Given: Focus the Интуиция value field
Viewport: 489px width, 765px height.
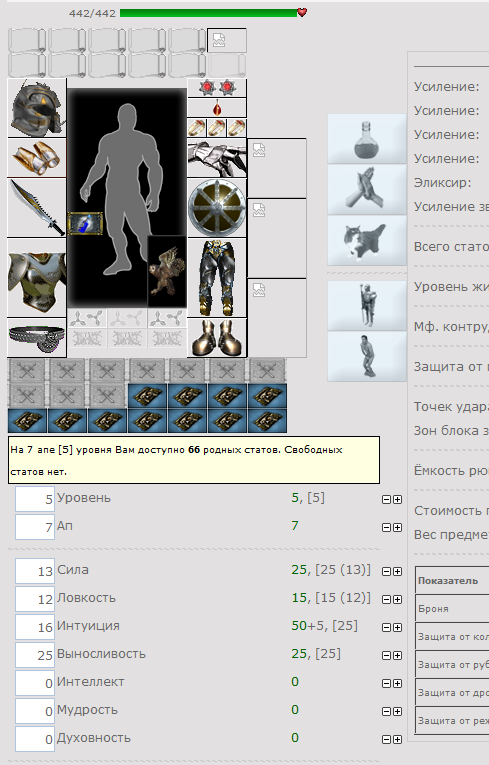Looking at the screenshot, I should (35, 627).
